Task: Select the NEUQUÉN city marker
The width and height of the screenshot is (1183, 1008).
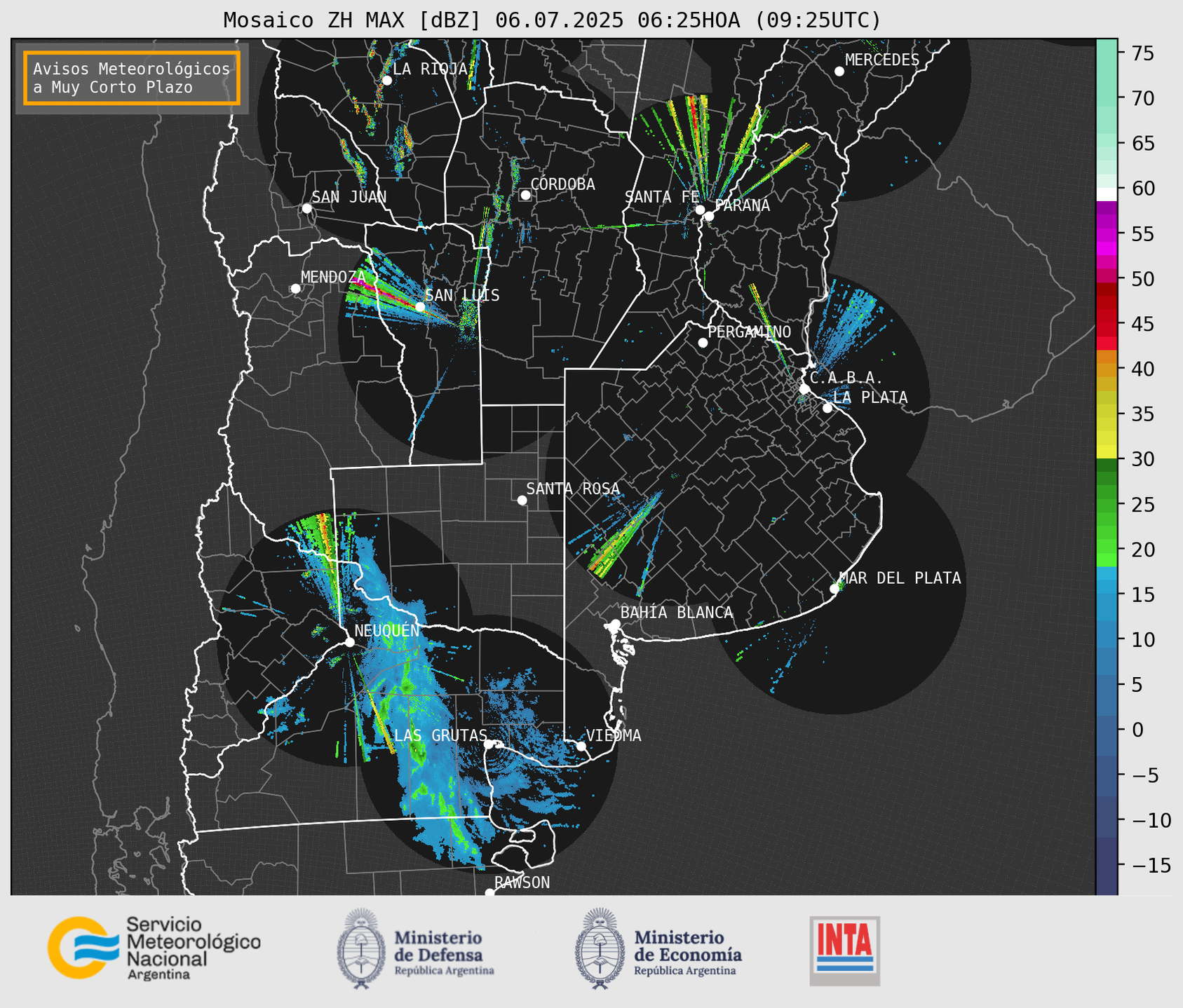Action: tap(349, 642)
